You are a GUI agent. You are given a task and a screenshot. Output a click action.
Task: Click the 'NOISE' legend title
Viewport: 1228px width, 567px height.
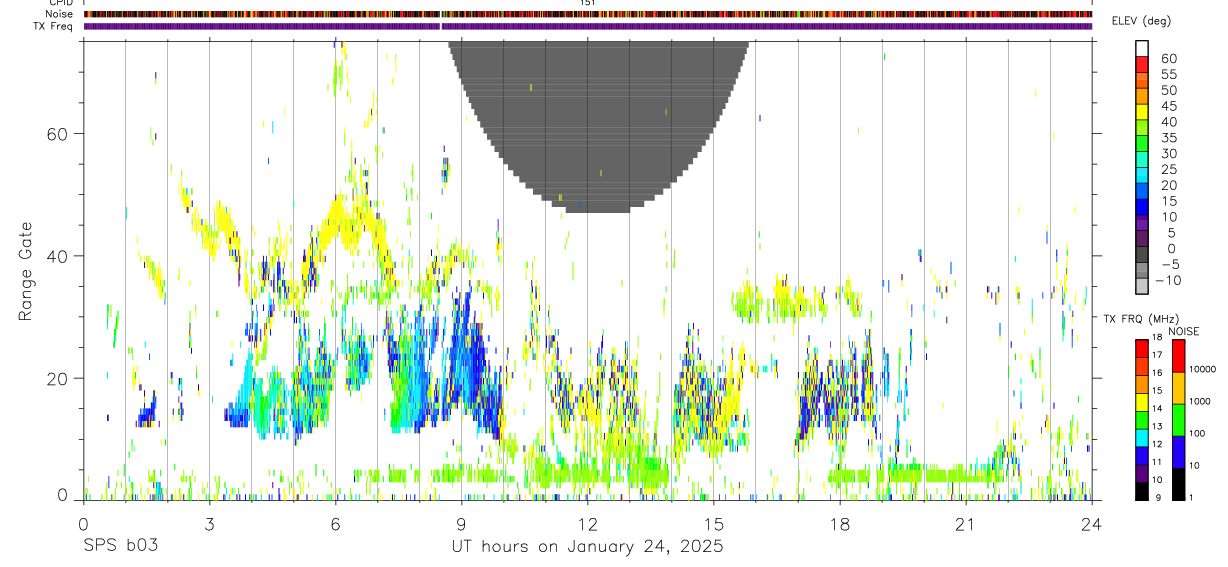pos(1182,331)
